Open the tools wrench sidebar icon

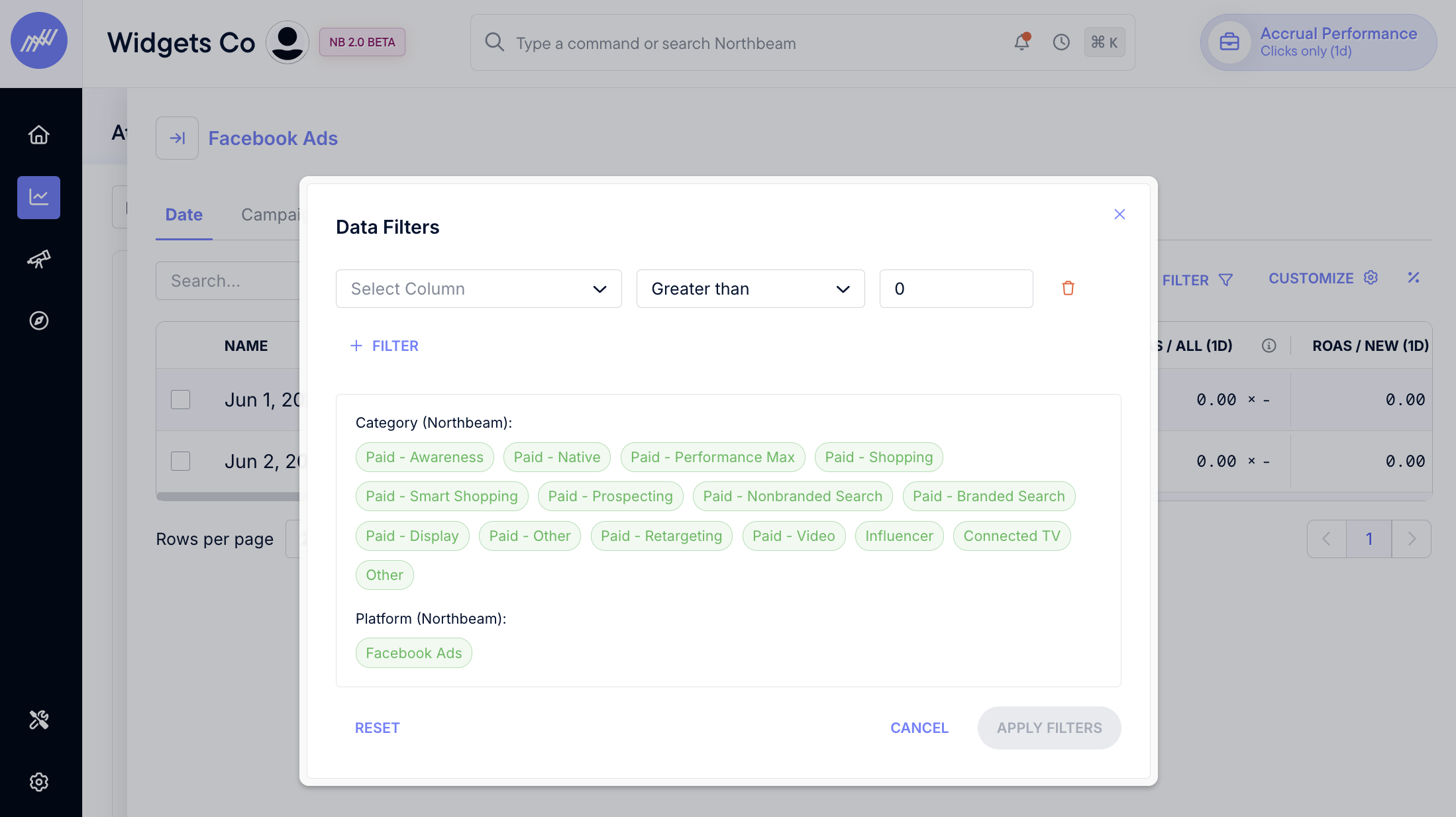pos(38,720)
